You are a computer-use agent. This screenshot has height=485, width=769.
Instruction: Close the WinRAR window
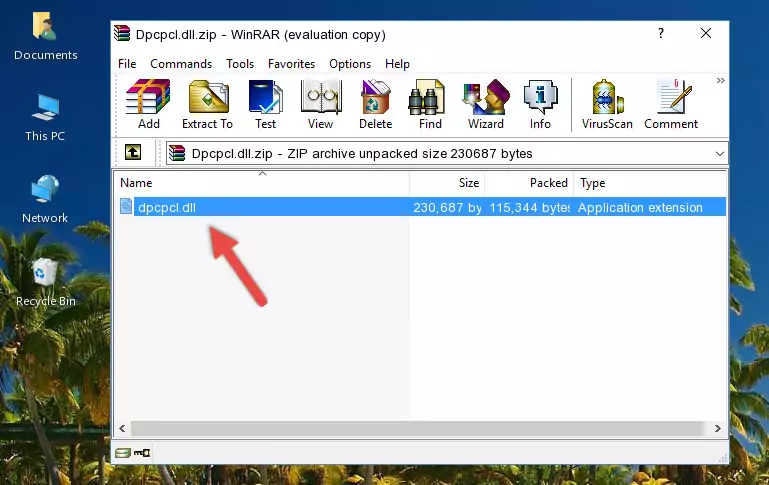click(x=706, y=33)
